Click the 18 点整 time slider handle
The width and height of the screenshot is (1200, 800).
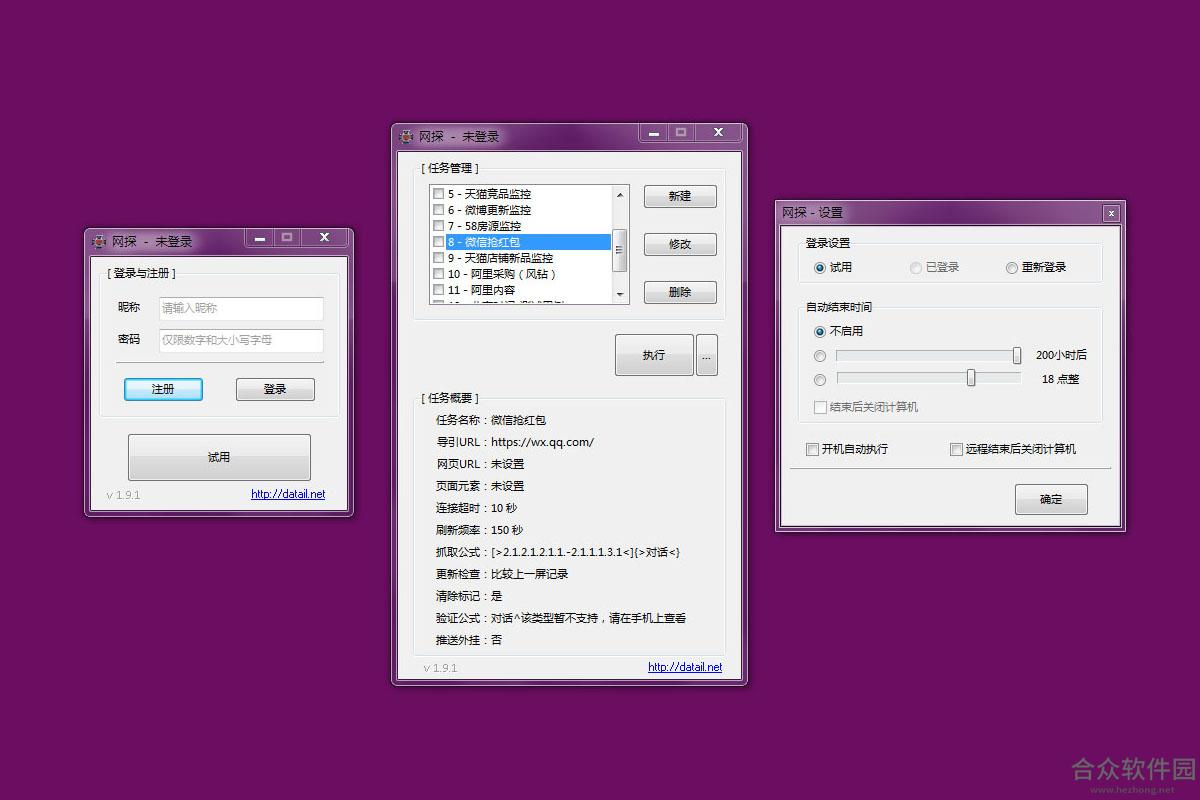[x=971, y=377]
